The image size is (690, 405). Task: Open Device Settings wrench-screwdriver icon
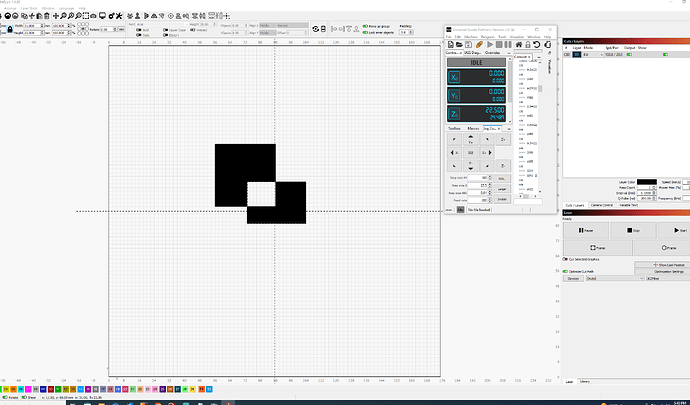(119, 16)
